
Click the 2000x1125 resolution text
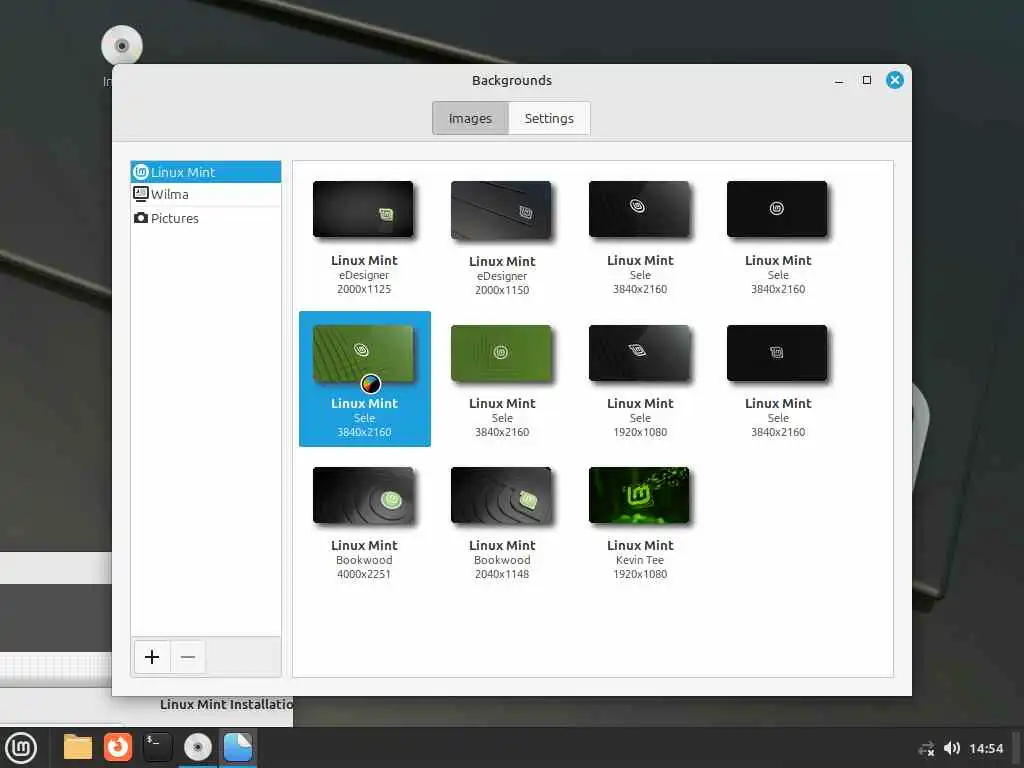pyautogui.click(x=364, y=289)
